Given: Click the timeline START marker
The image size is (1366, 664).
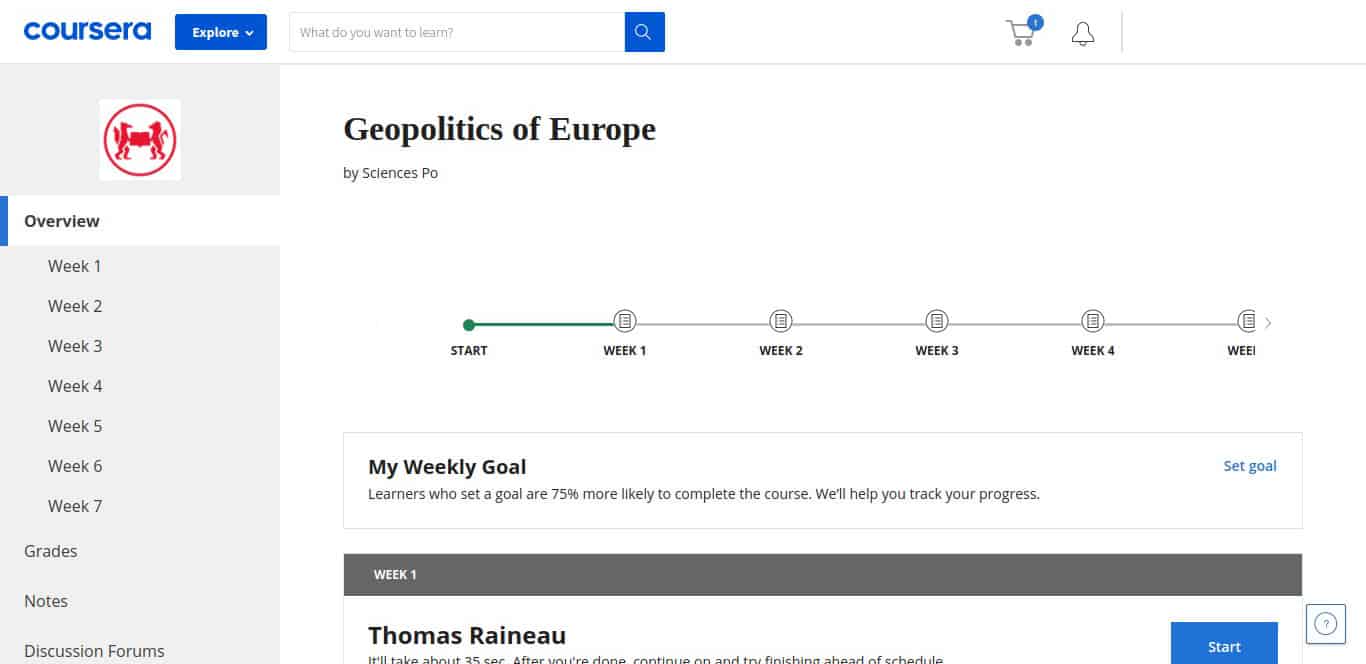Looking at the screenshot, I should 469,324.
